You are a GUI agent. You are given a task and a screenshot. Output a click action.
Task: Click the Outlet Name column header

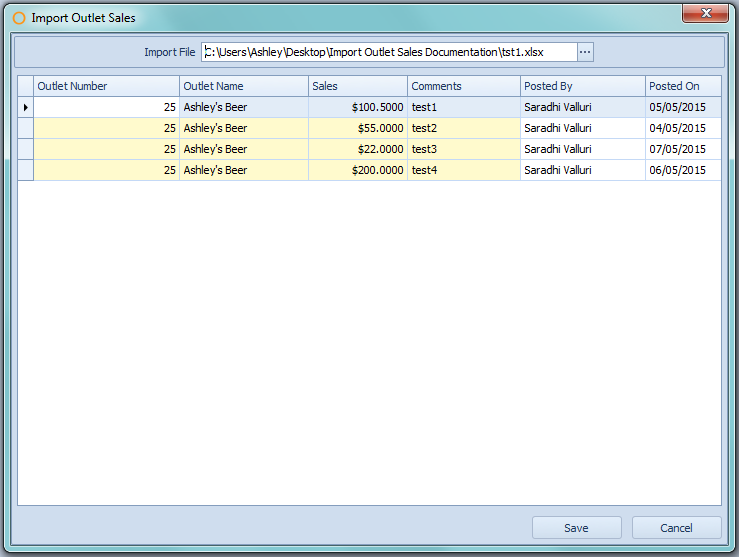coord(243,86)
